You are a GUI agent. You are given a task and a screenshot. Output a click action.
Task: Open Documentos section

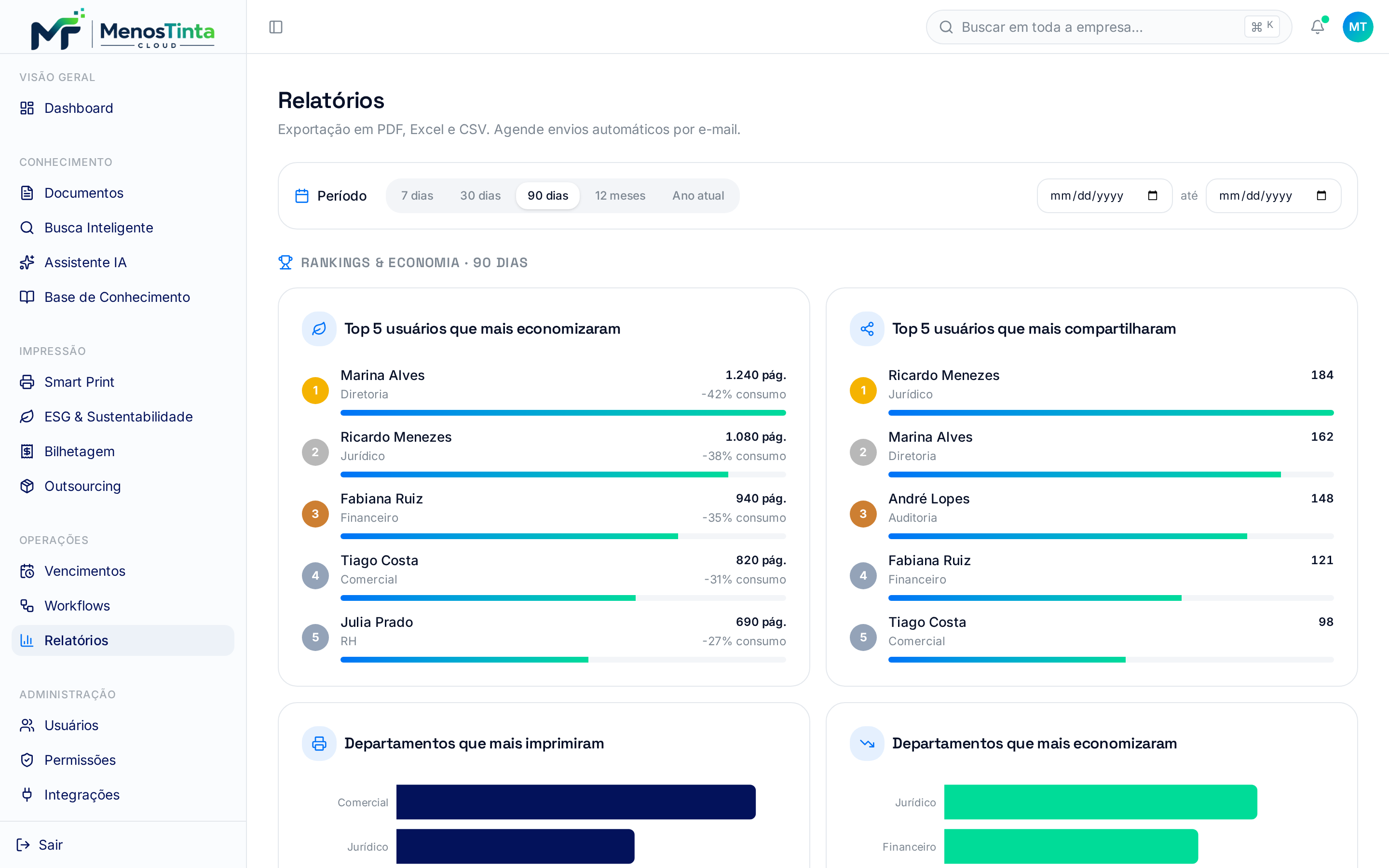coord(123,193)
